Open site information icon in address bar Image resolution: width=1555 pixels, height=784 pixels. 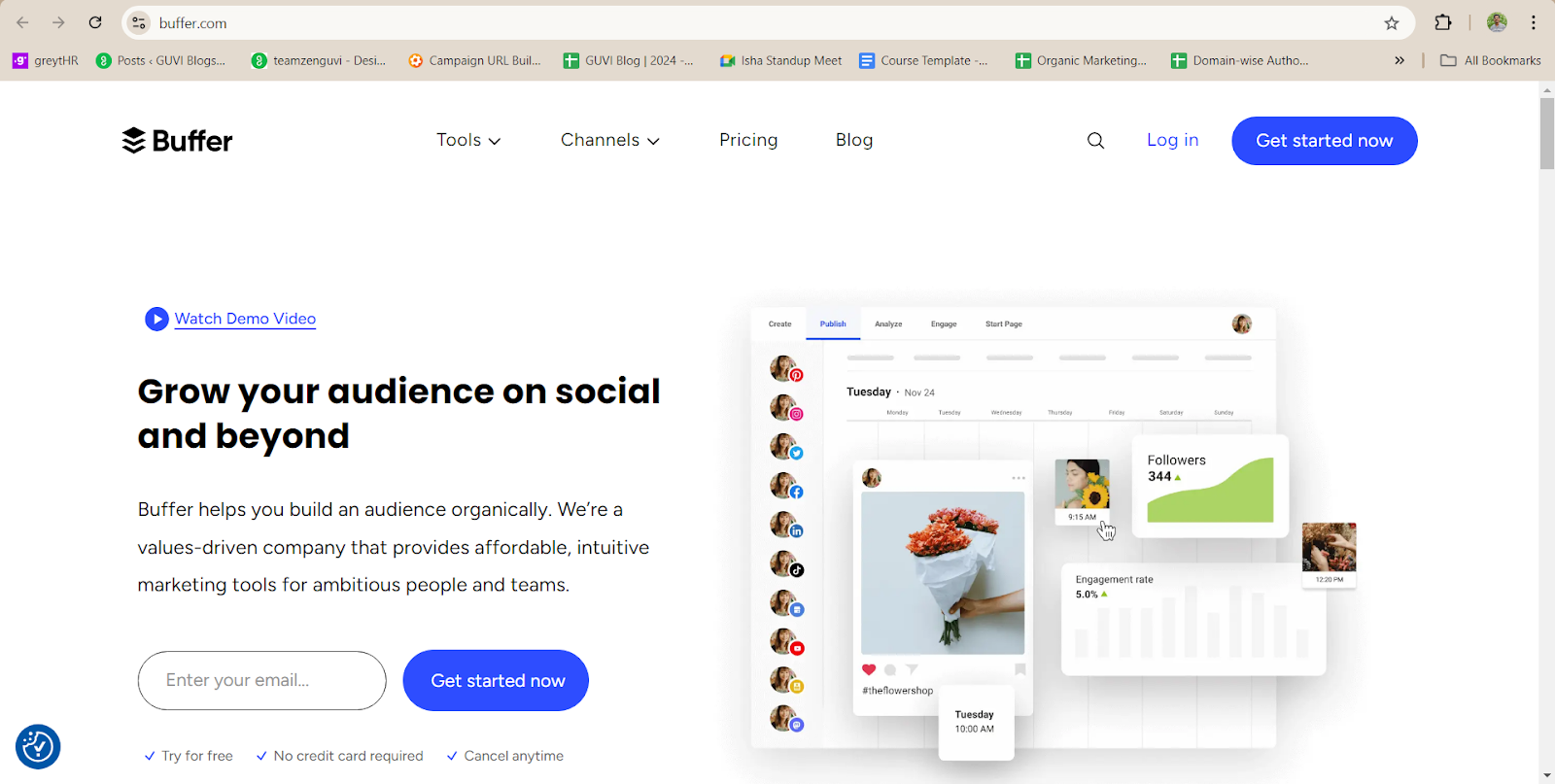139,22
